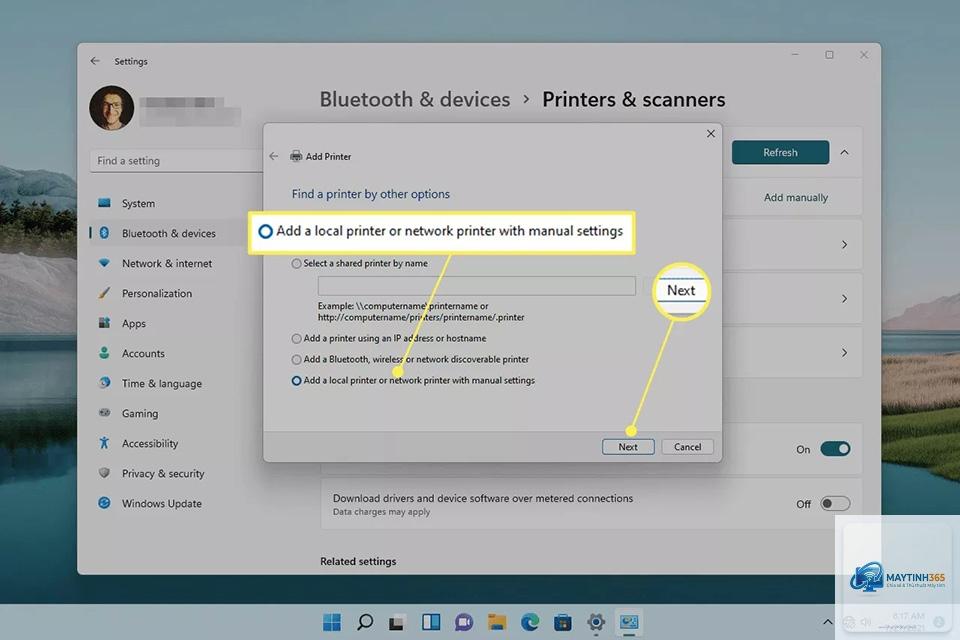Screen dimensions: 960x640
Task: Click the Bluetooth & devices icon
Action: tap(104, 233)
